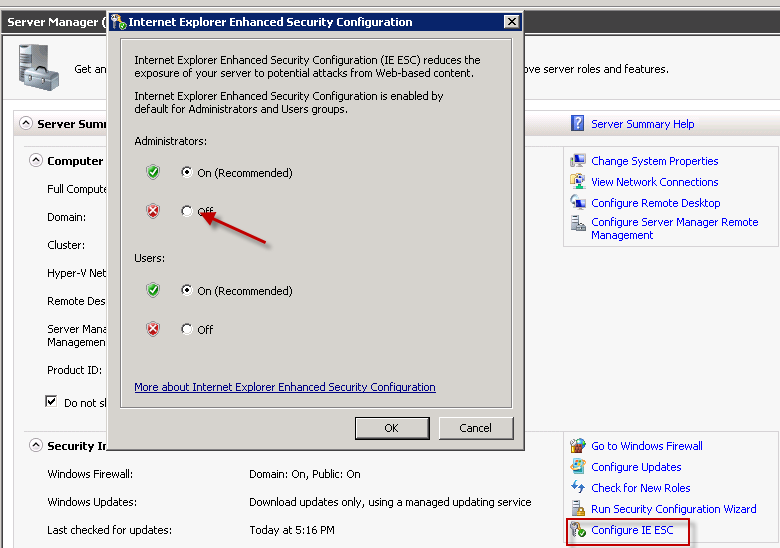The image size is (780, 548).
Task: Click the Configure IE ESC key icon
Action: pos(578,530)
